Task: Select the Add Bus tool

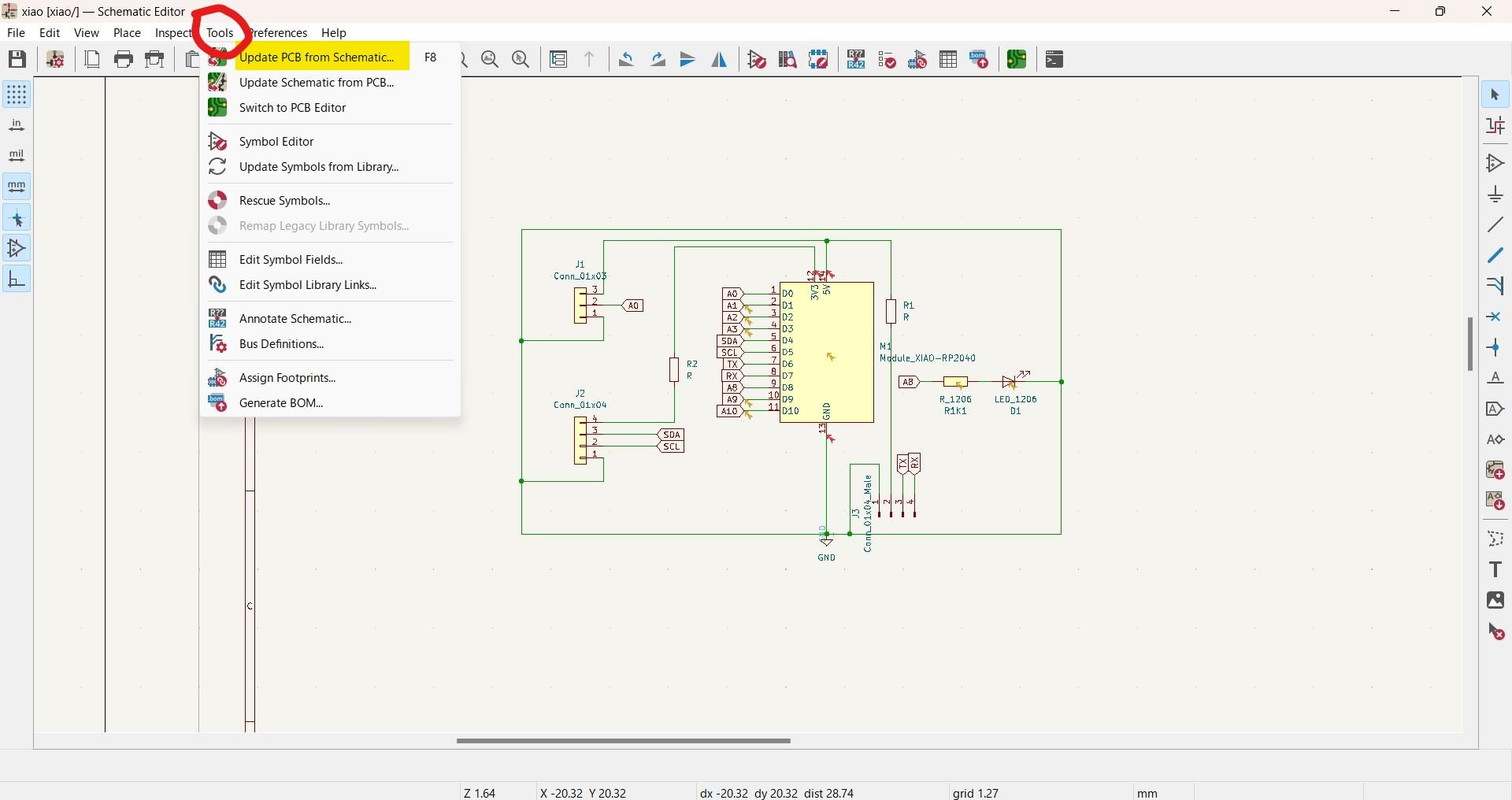Action: (1496, 256)
